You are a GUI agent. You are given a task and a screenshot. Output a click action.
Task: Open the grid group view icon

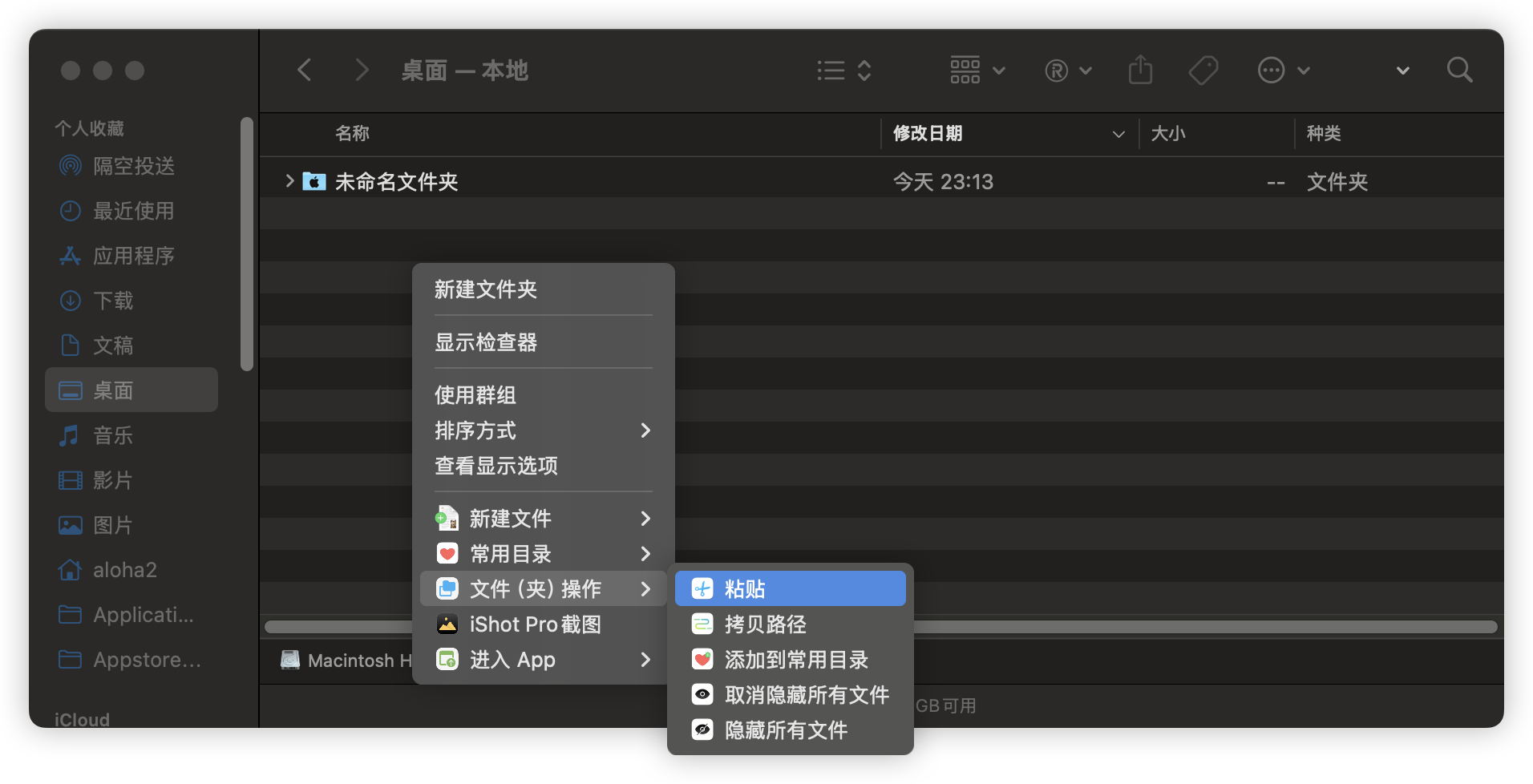[x=976, y=71]
